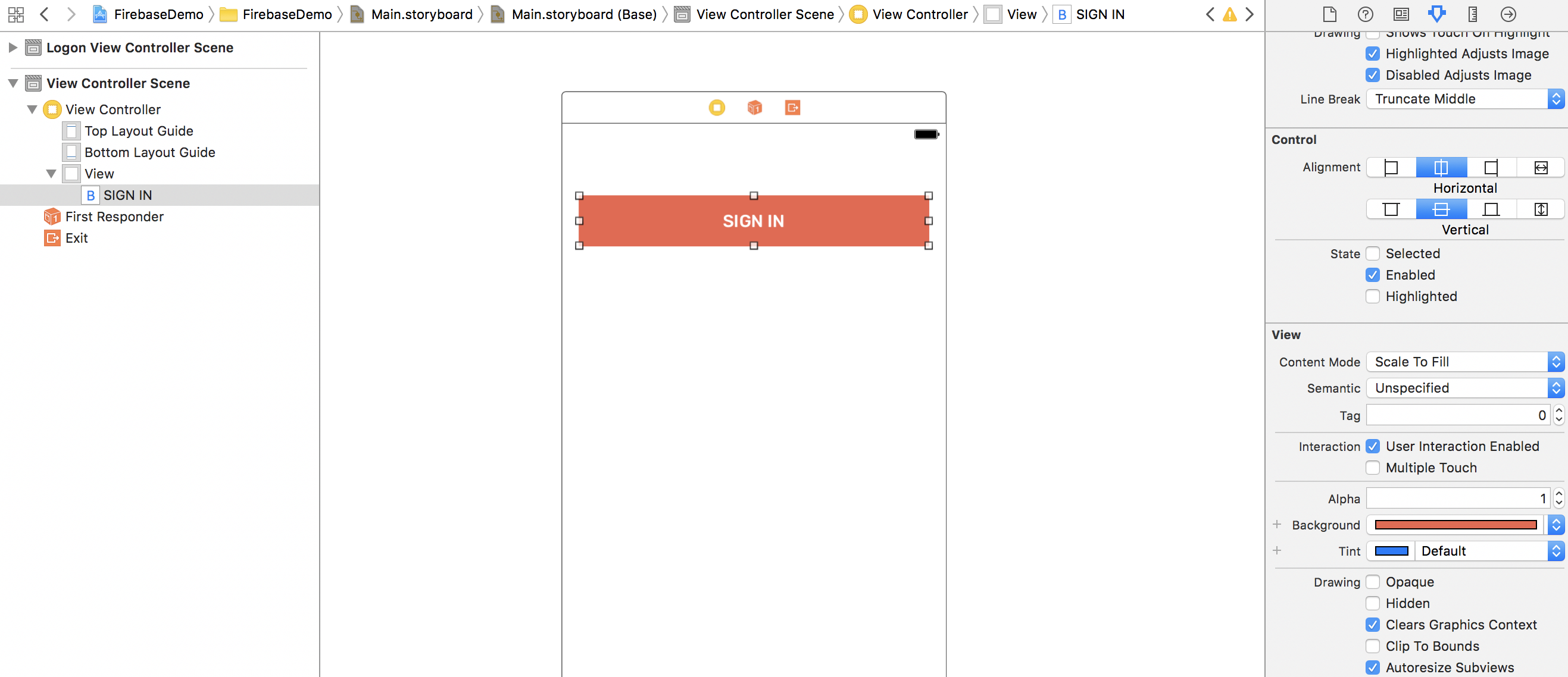Click the First Responder cube icon above canvas

coord(754,108)
